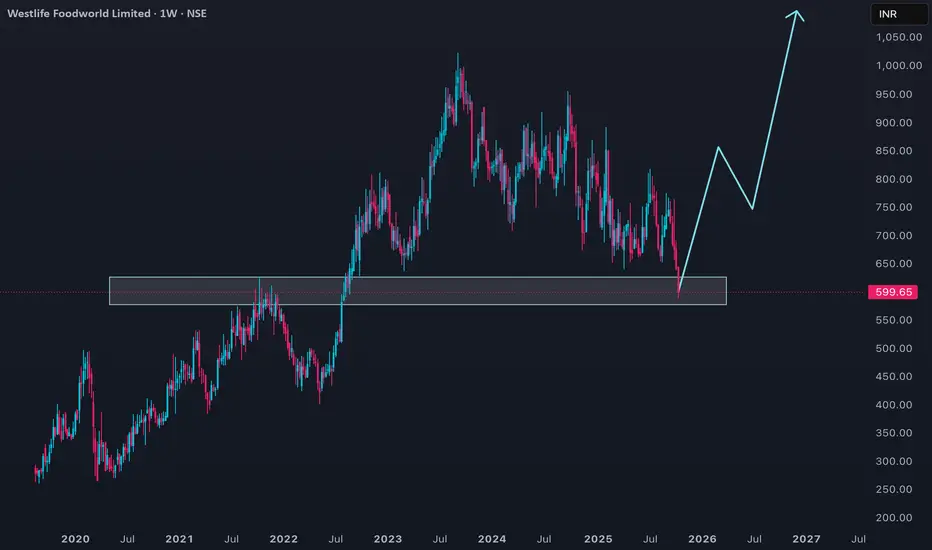This screenshot has width=932, height=550.
Task: Click the 2023 label on time axis
Action: tap(388, 539)
